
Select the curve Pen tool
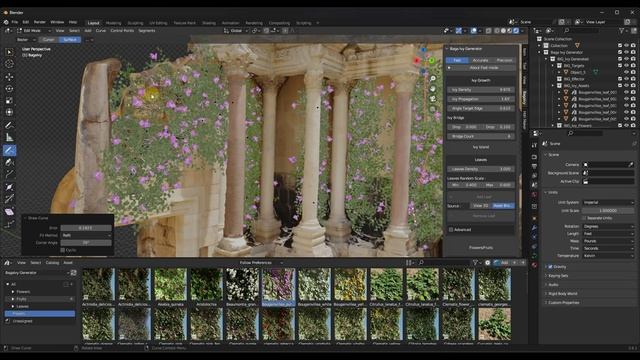tap(9, 162)
